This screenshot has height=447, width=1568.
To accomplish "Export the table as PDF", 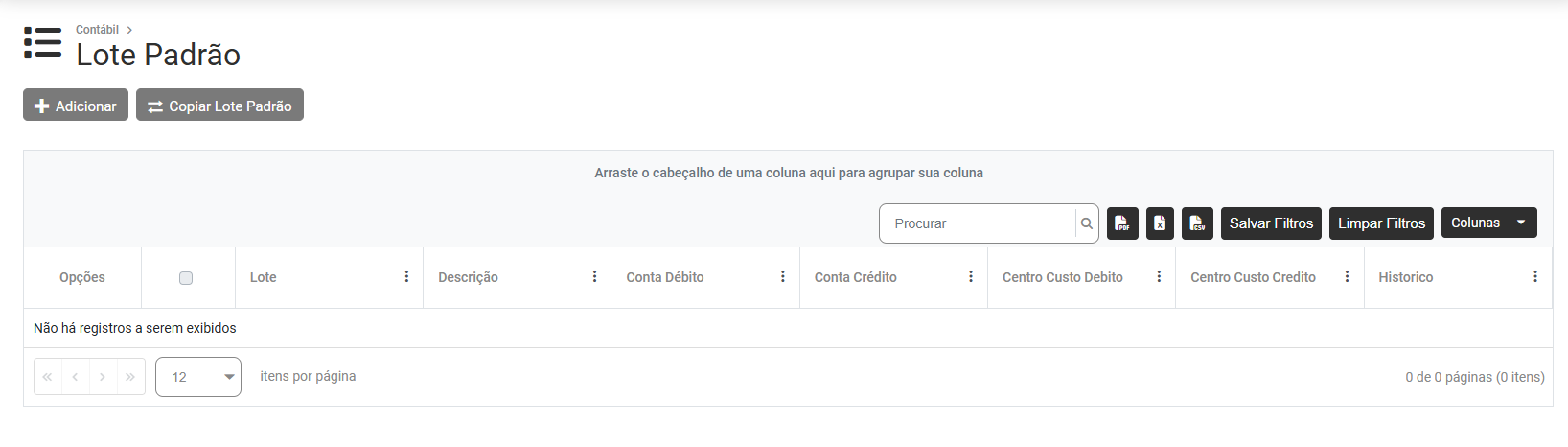I will 1122,223.
